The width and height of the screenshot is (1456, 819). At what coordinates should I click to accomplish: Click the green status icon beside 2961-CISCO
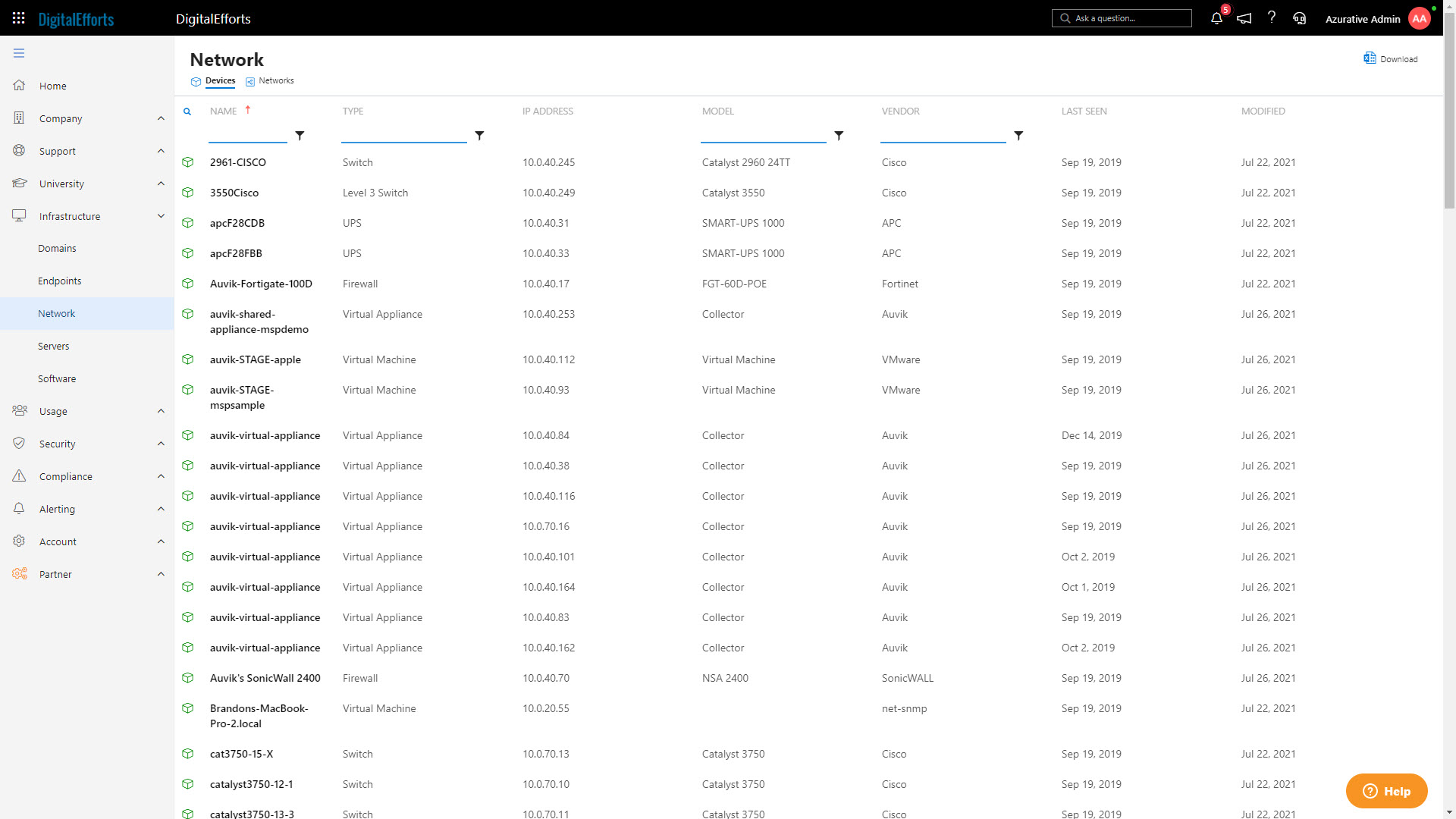(187, 162)
